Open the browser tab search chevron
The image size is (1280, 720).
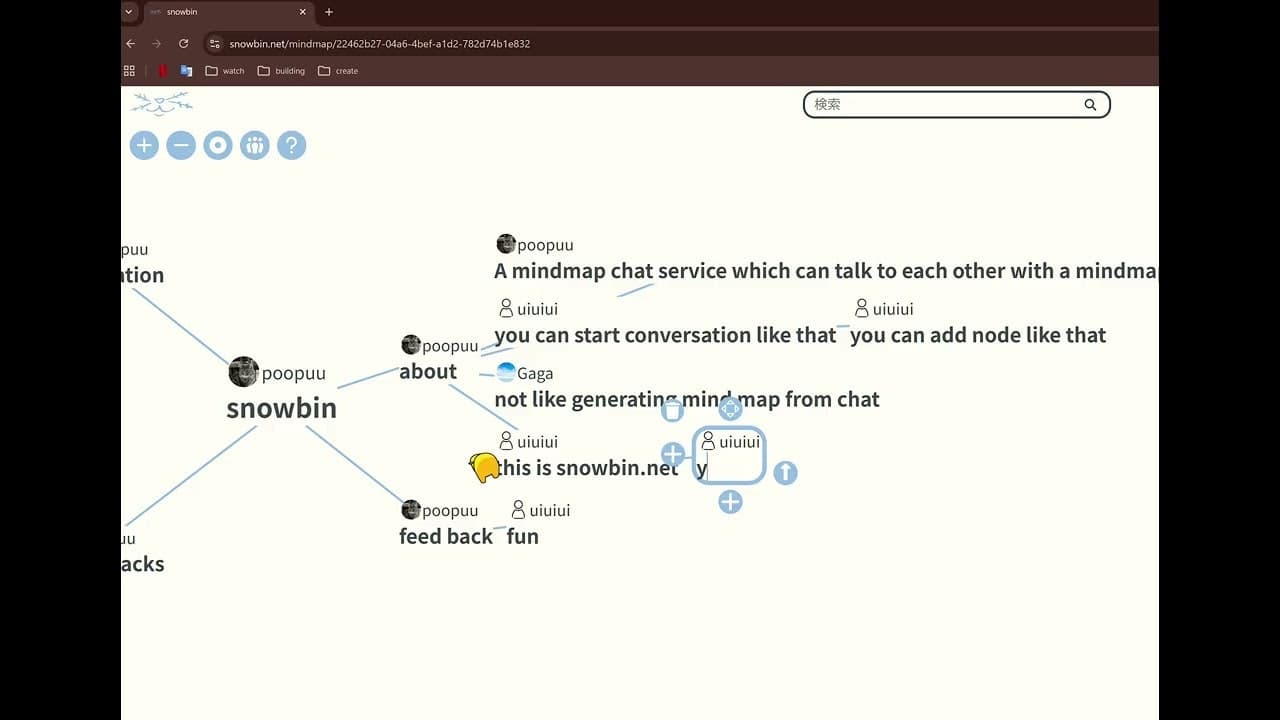(x=127, y=12)
